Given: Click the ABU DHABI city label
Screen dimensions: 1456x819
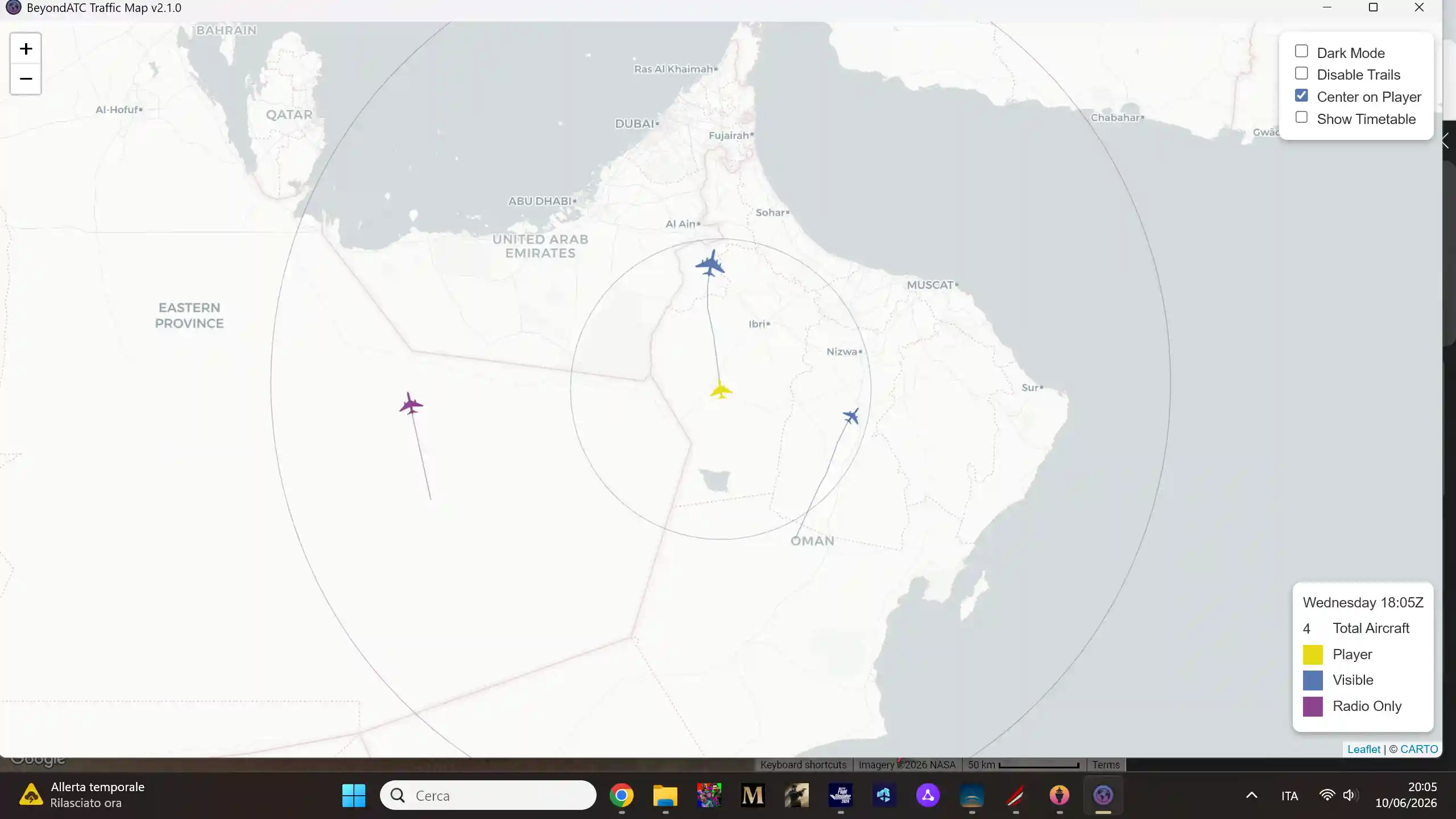Looking at the screenshot, I should pyautogui.click(x=540, y=201).
